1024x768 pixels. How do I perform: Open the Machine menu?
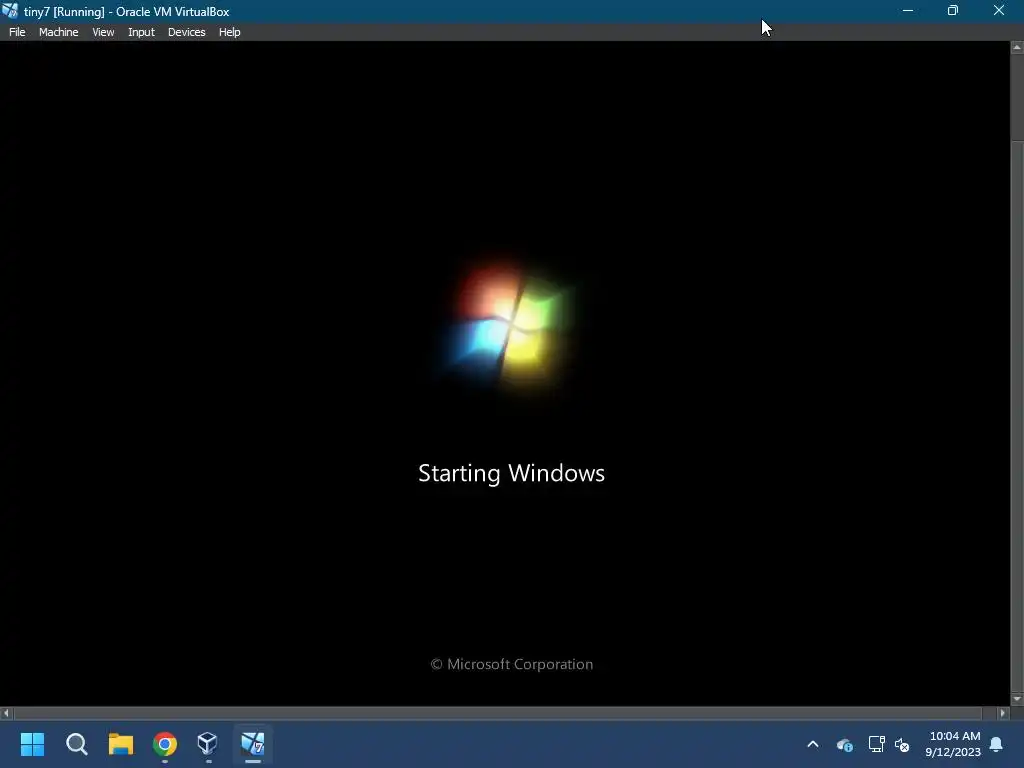[59, 32]
